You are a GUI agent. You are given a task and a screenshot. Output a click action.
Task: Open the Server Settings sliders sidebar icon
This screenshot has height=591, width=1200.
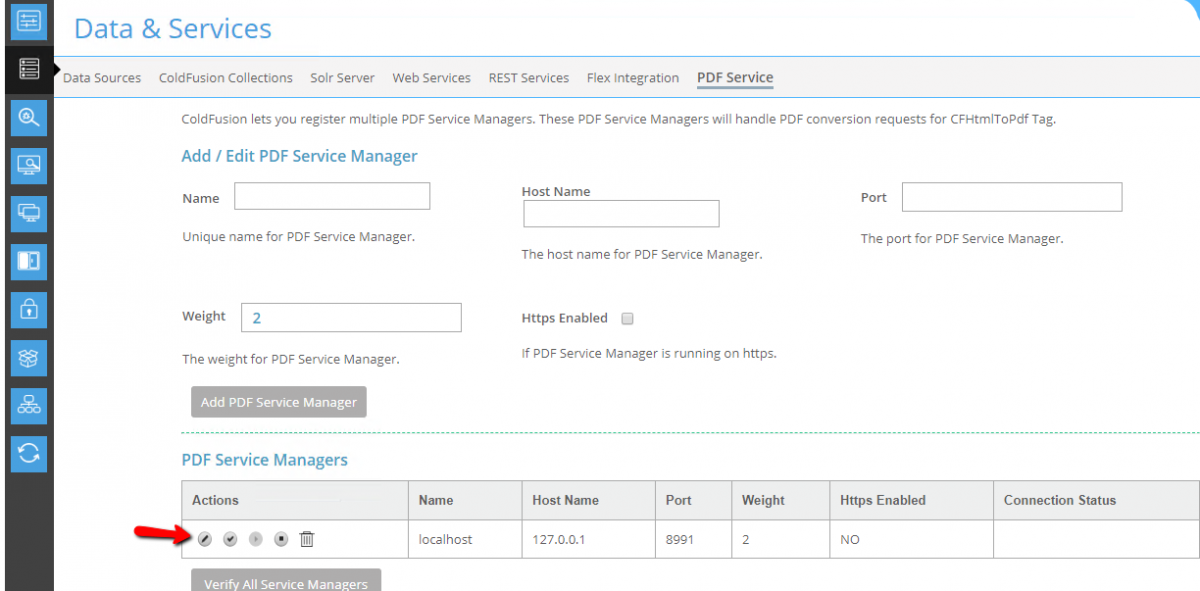[x=29, y=21]
